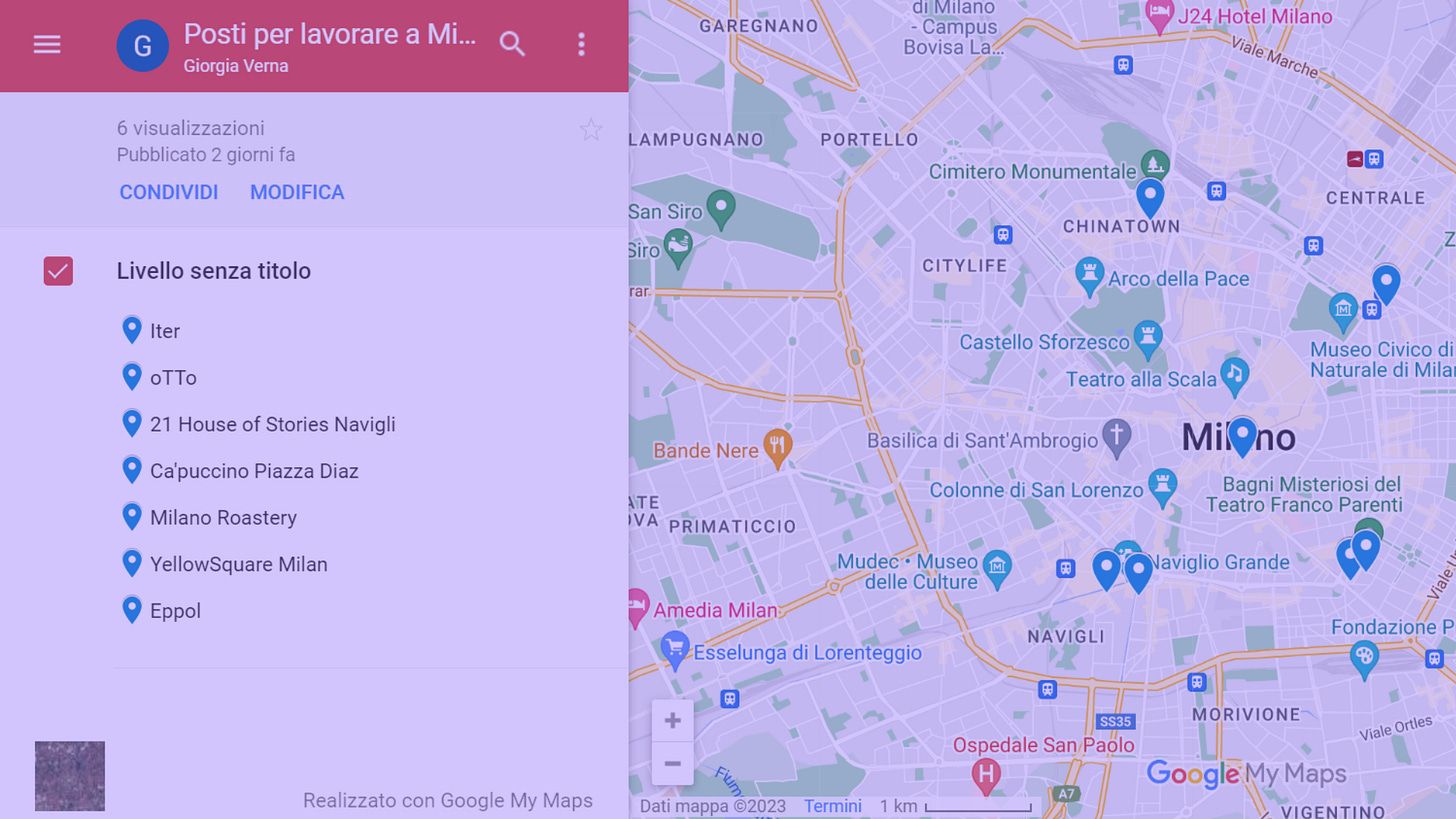The height and width of the screenshot is (819, 1456).
Task: Open the hamburger menu
Action: (47, 45)
